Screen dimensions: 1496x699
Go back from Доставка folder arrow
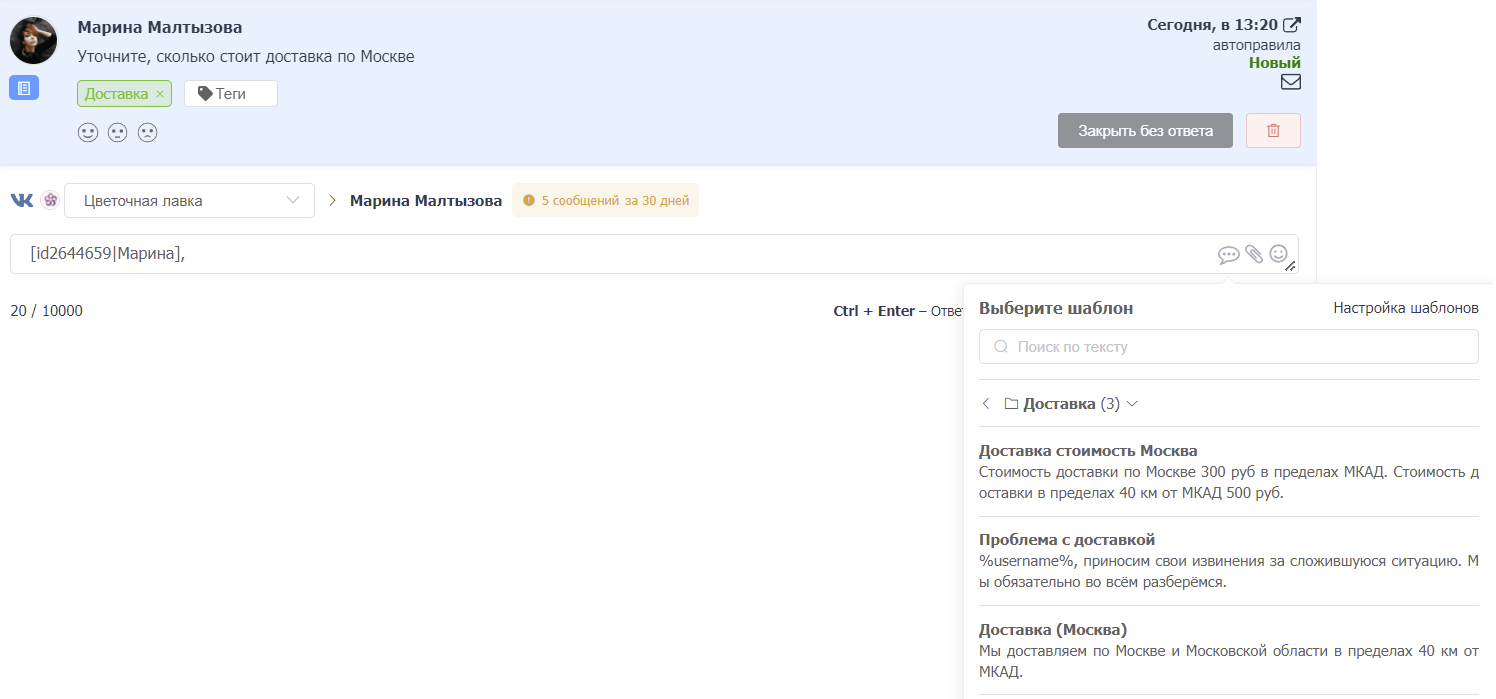coord(986,404)
